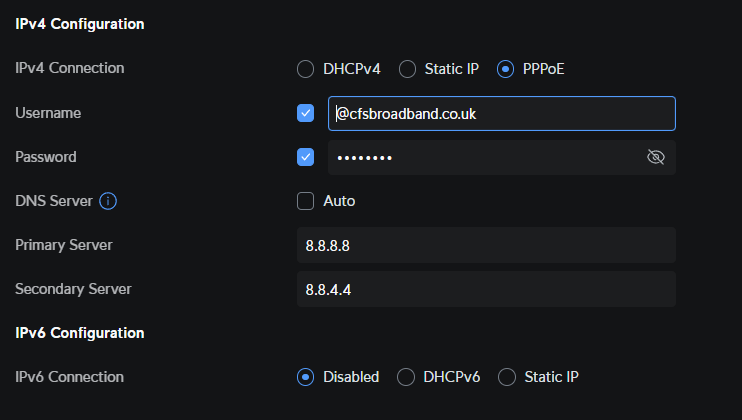Select Disabled for IPv6 connection
742x420 pixels.
(x=306, y=377)
